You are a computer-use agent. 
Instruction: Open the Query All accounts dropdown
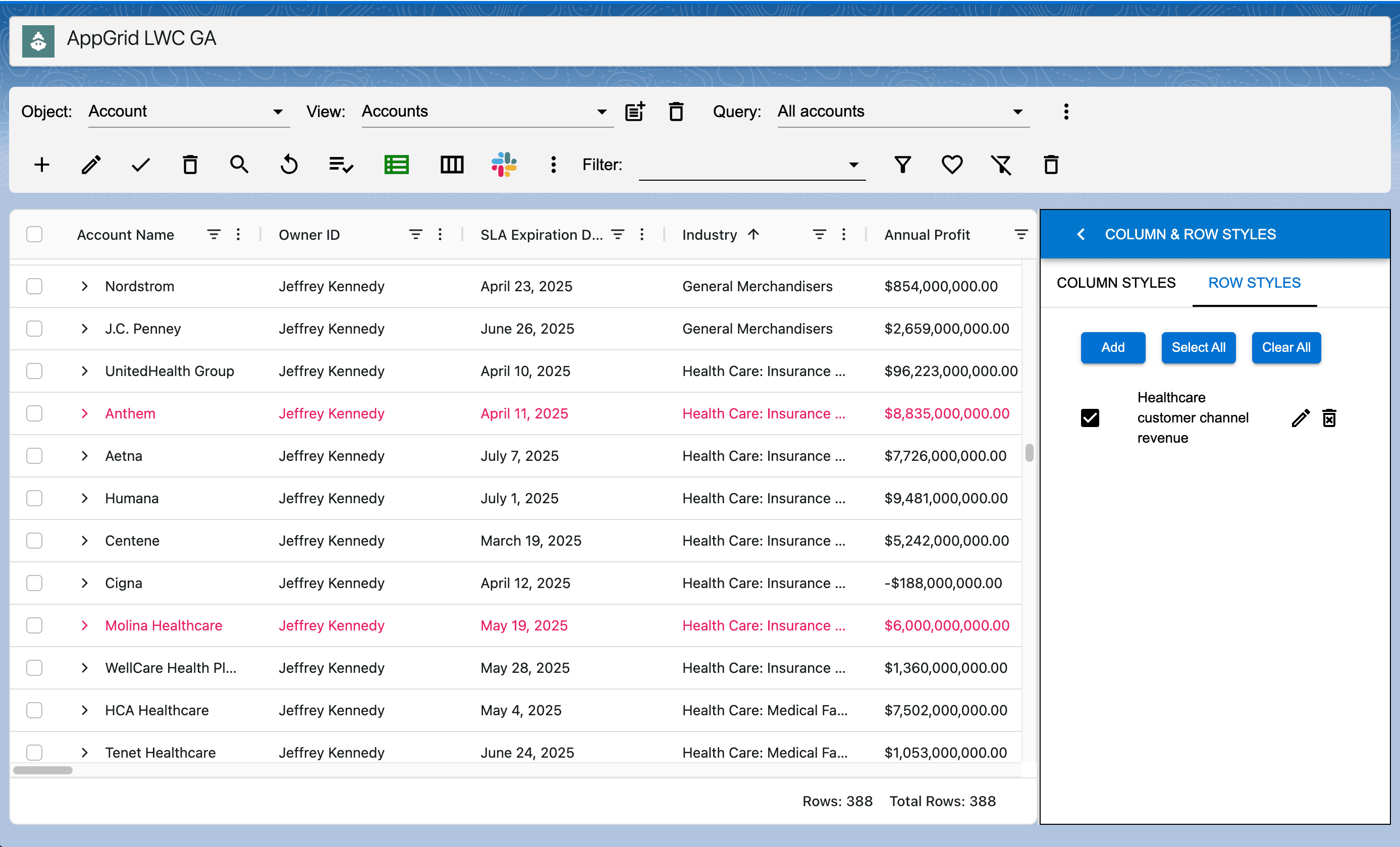click(x=902, y=112)
